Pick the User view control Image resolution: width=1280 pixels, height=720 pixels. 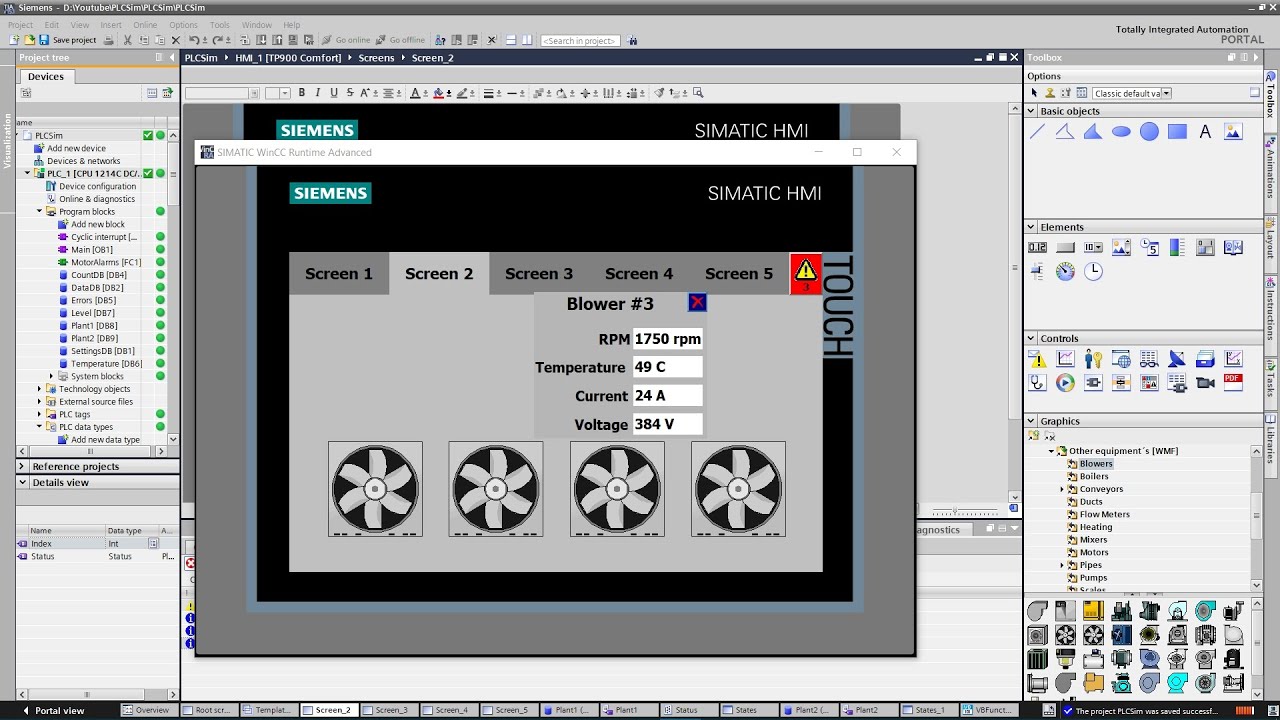1093,359
